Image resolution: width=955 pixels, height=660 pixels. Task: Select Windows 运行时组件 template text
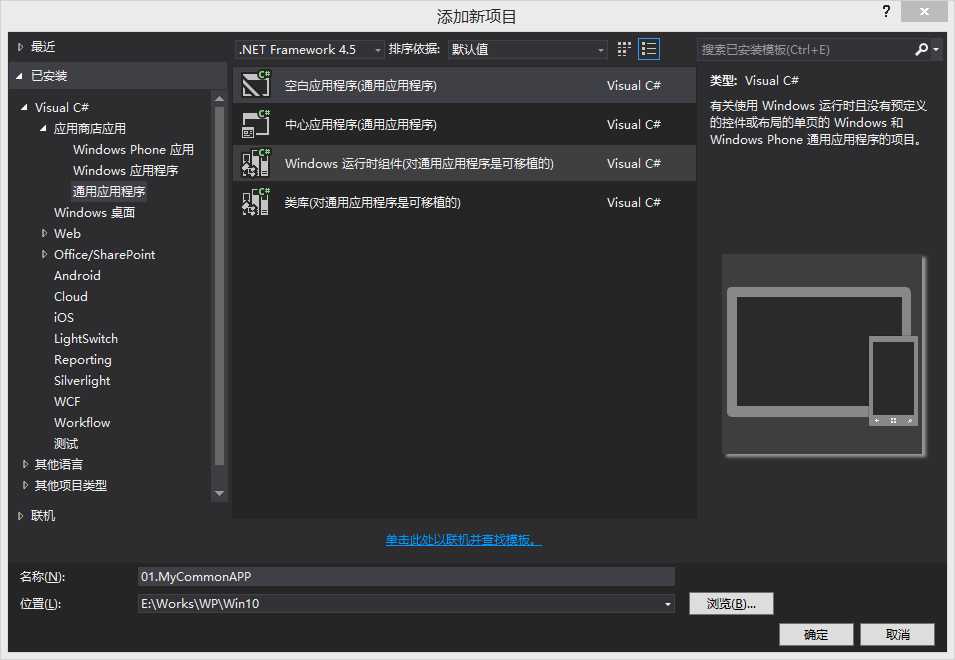tap(419, 163)
